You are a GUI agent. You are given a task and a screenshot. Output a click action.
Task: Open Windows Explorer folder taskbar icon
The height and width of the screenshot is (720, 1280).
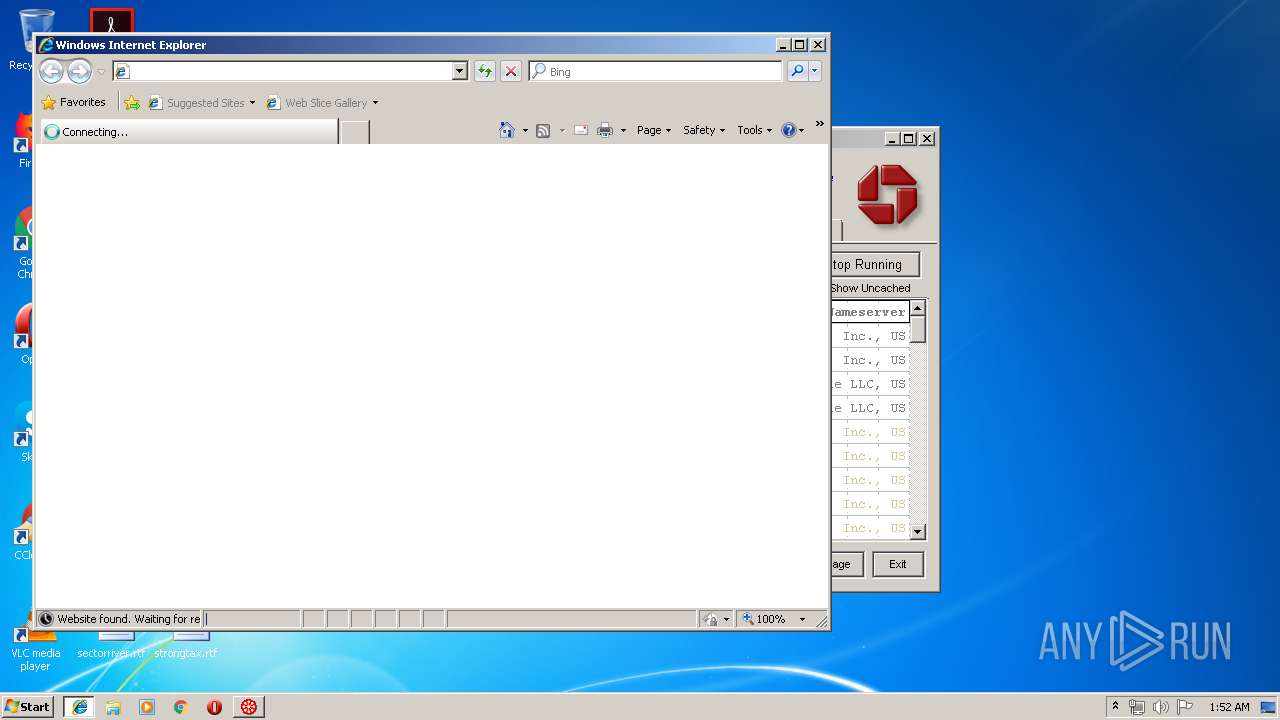tap(113, 706)
